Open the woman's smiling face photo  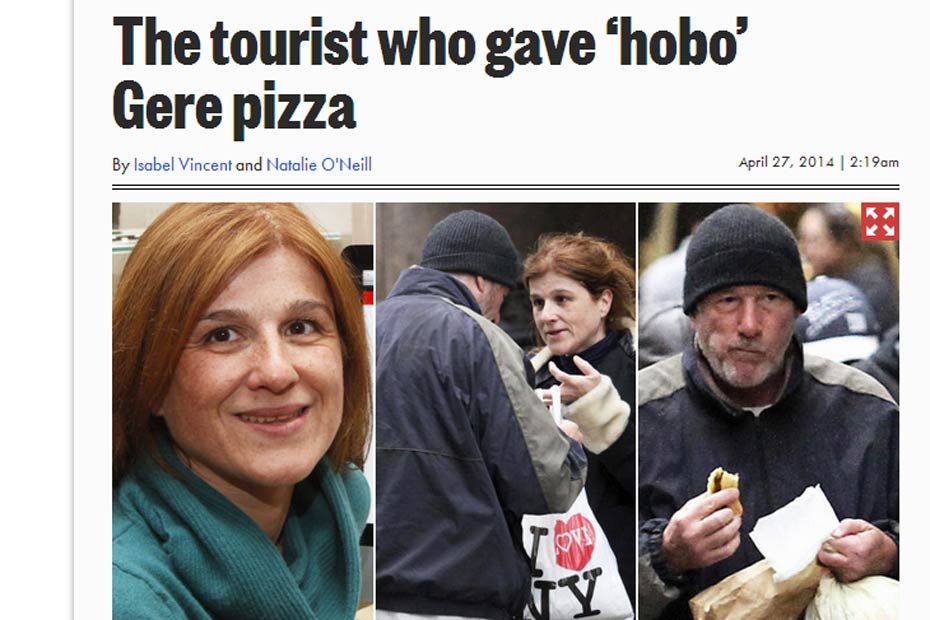click(x=243, y=411)
